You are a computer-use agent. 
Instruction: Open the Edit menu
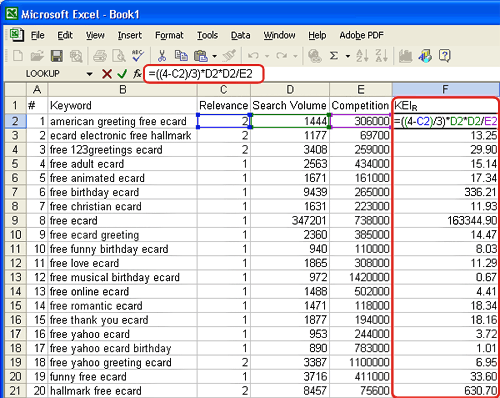click(x=65, y=35)
